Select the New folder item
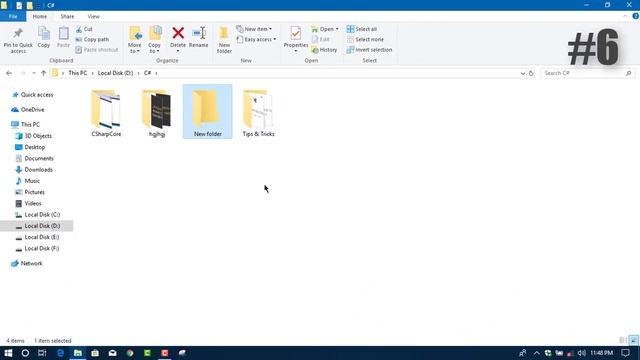This screenshot has width=640, height=360. 208,112
